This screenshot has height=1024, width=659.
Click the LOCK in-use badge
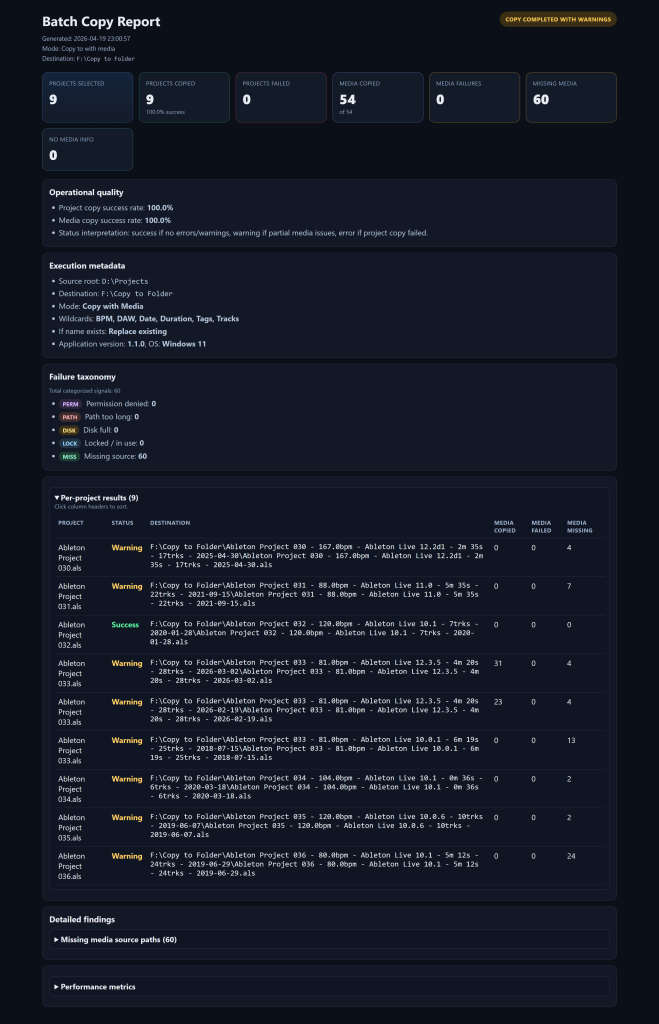click(x=70, y=442)
